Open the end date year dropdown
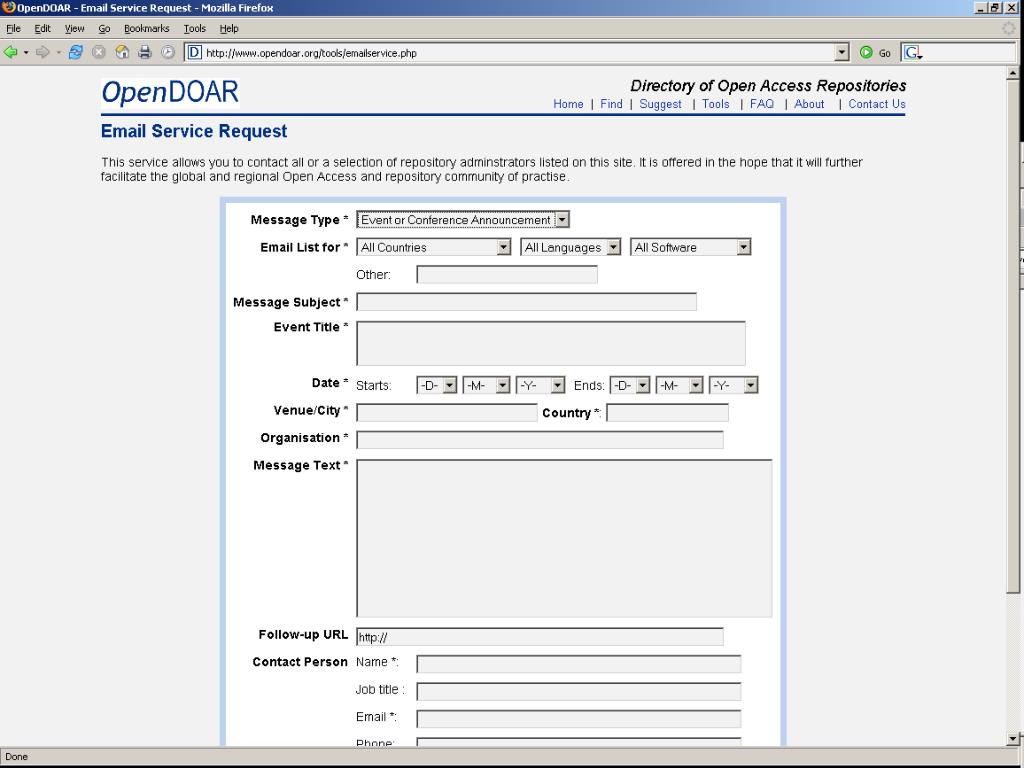The image size is (1024, 768). tap(733, 385)
